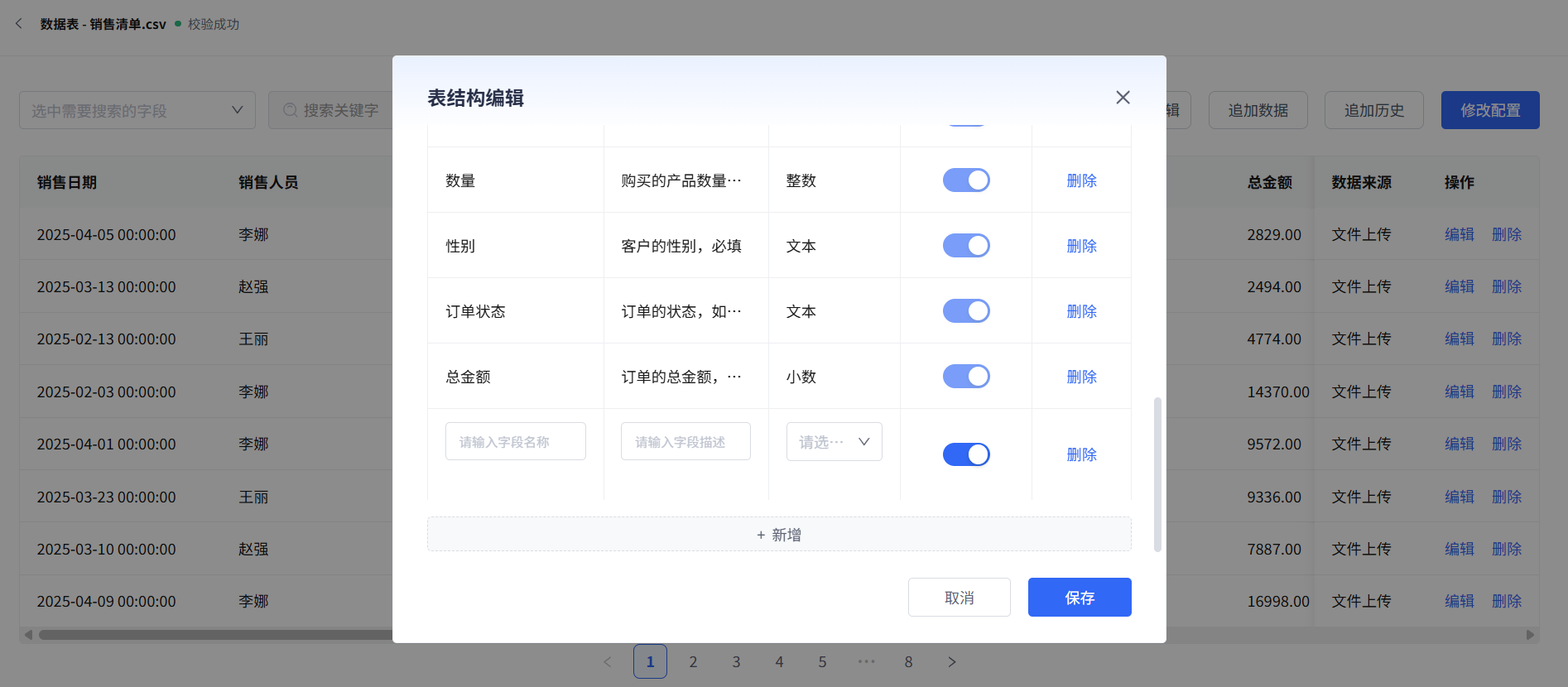Viewport: 1568px width, 687px height.
Task: Click 请输入字段名称 input field
Action: [x=515, y=441]
